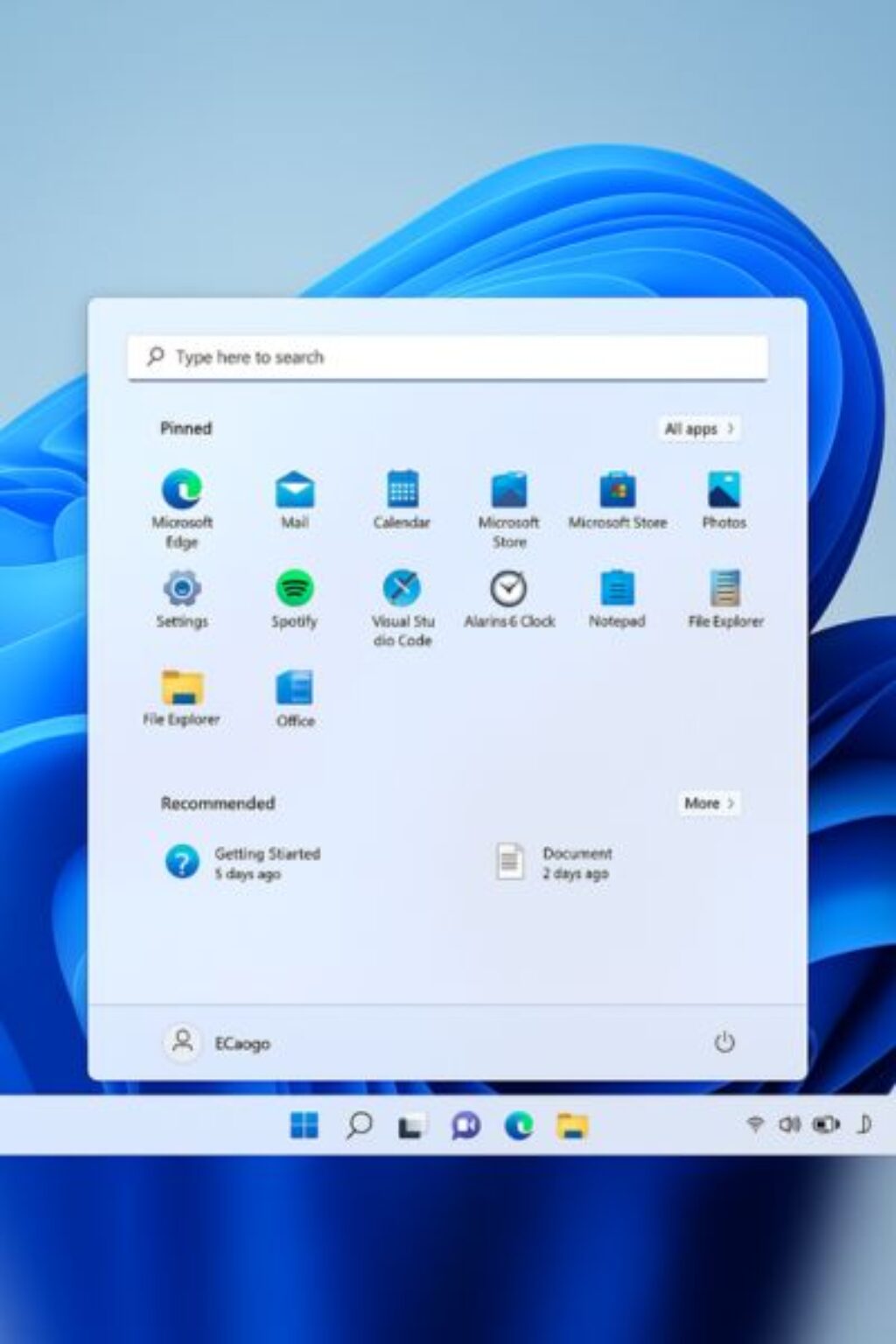Open the Alarms & Clock app
896x1344 pixels.
pyautogui.click(x=508, y=598)
